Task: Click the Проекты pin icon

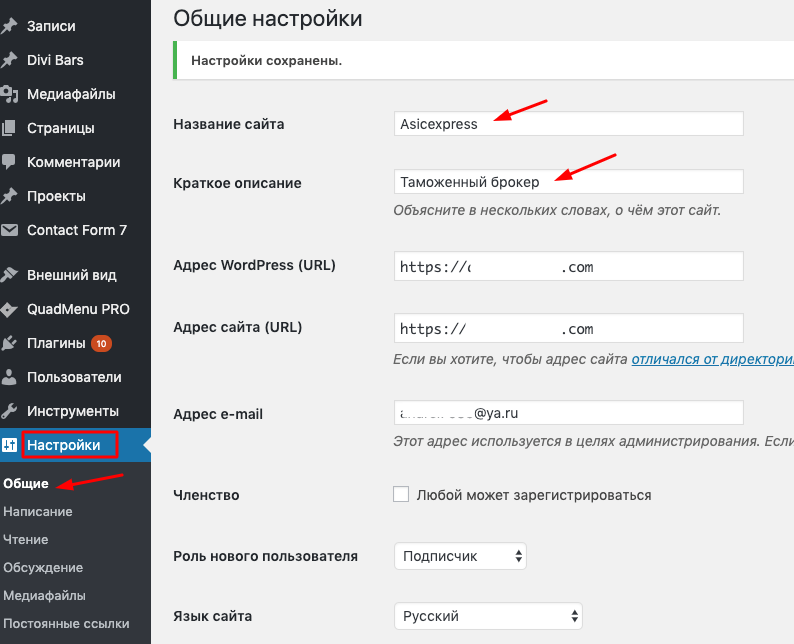Action: (x=9, y=196)
